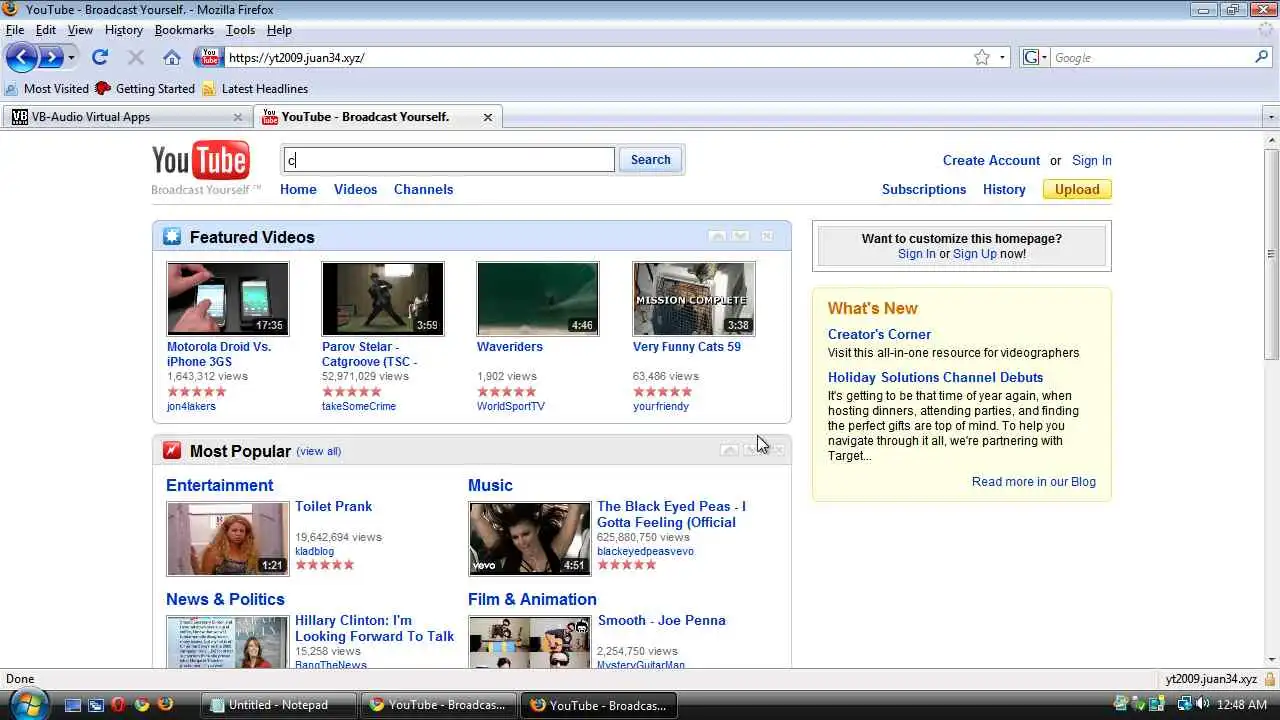Click the Most Popular red icon

tap(172, 451)
